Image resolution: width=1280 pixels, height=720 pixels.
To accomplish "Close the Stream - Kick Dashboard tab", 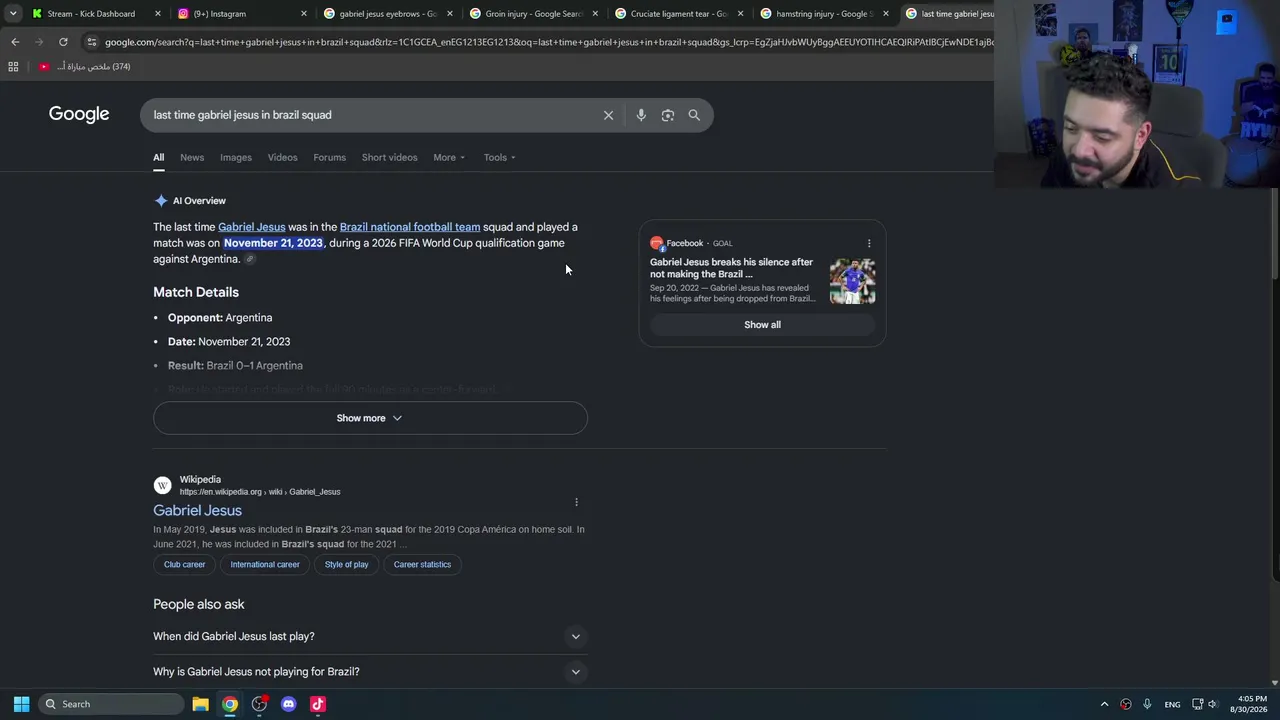I will coord(158,14).
